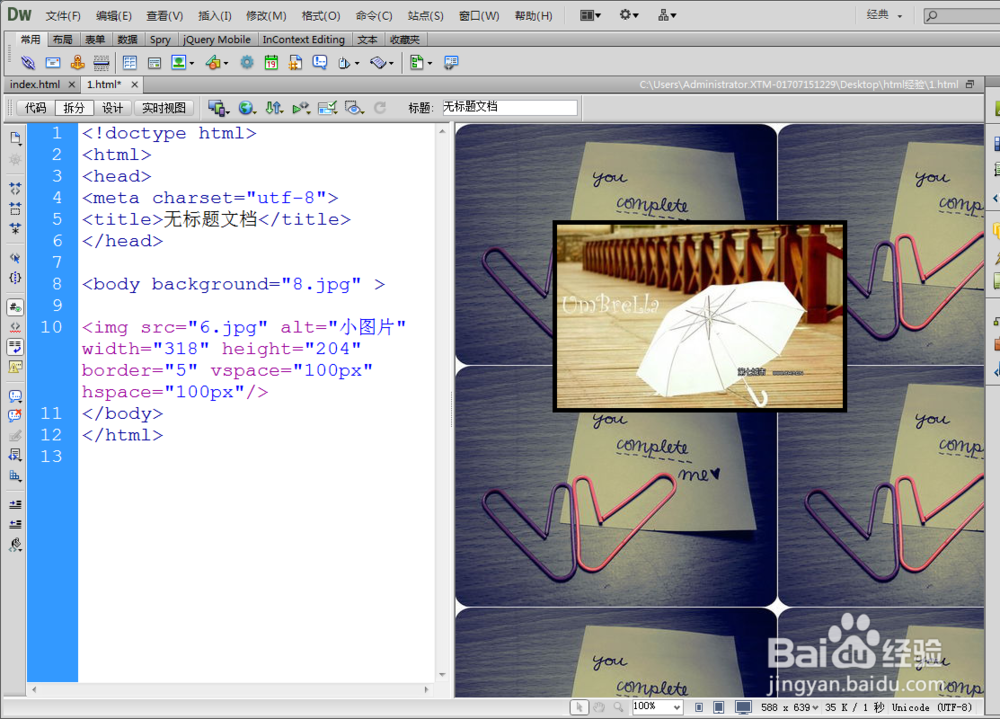Toggle word wrap in code view

(15, 347)
